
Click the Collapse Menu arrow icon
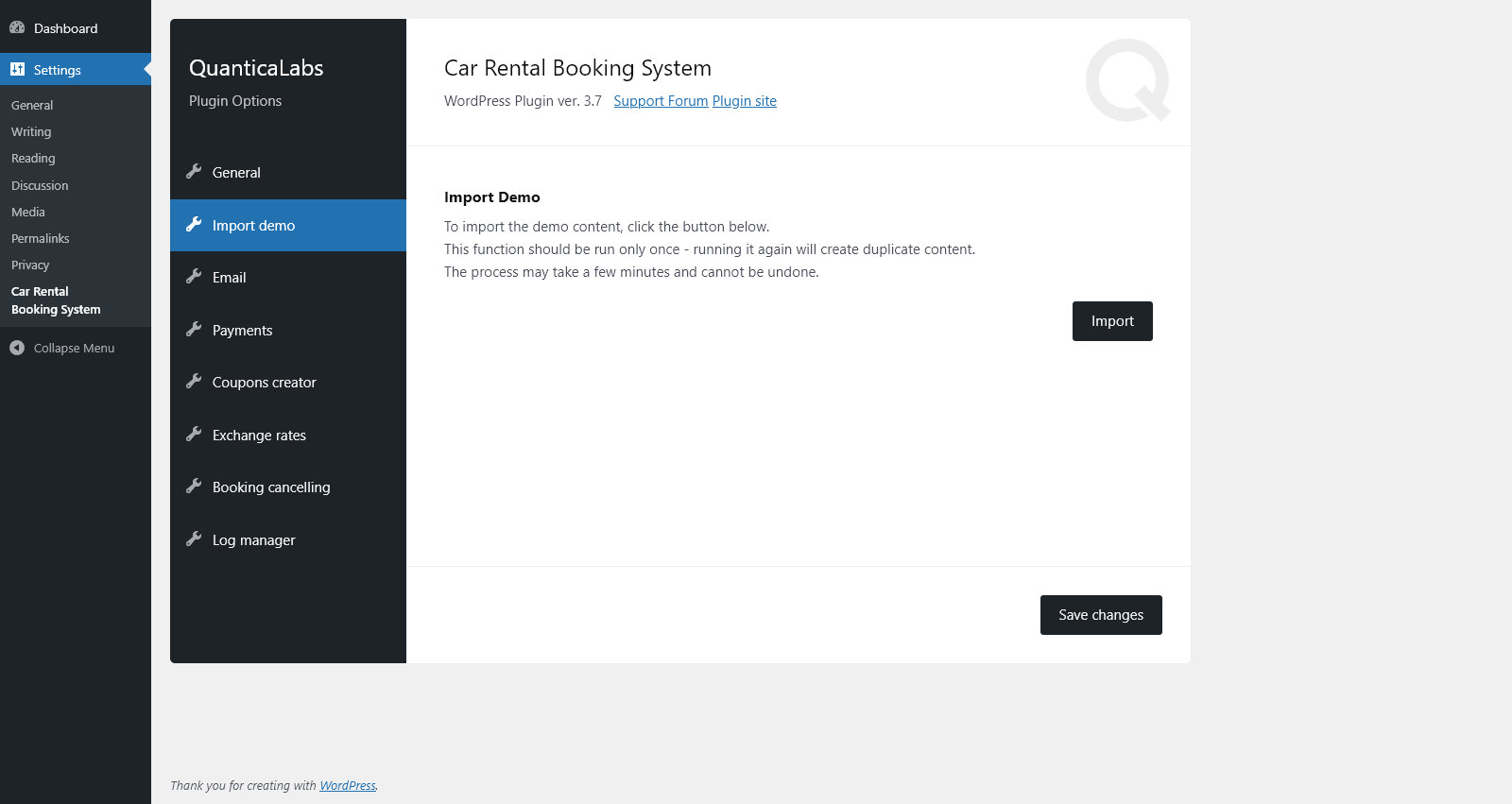[17, 348]
